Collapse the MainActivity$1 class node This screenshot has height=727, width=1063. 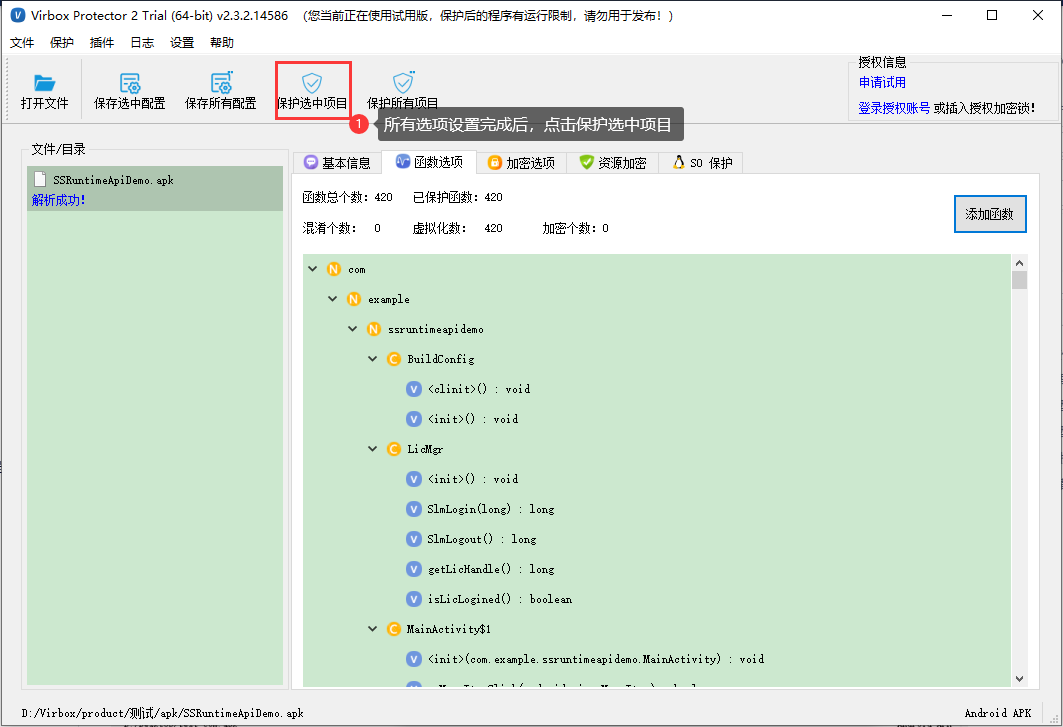pos(372,629)
